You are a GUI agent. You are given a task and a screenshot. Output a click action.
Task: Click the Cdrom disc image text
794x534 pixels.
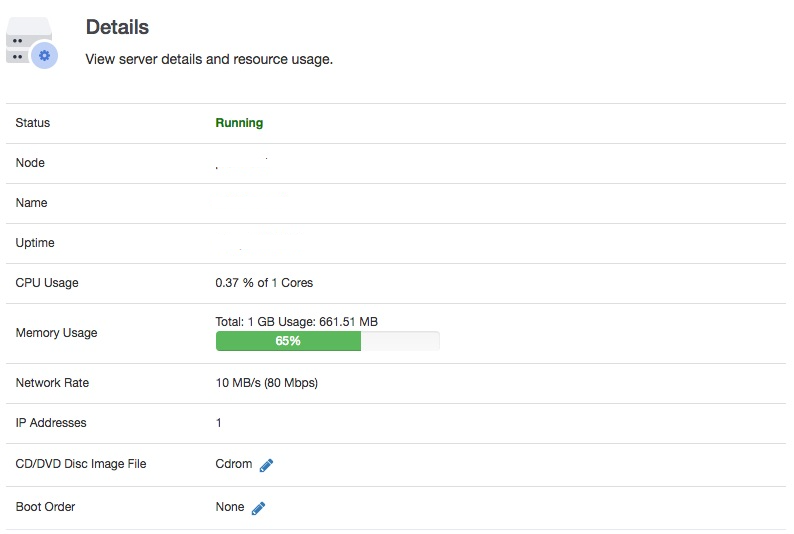pos(233,464)
